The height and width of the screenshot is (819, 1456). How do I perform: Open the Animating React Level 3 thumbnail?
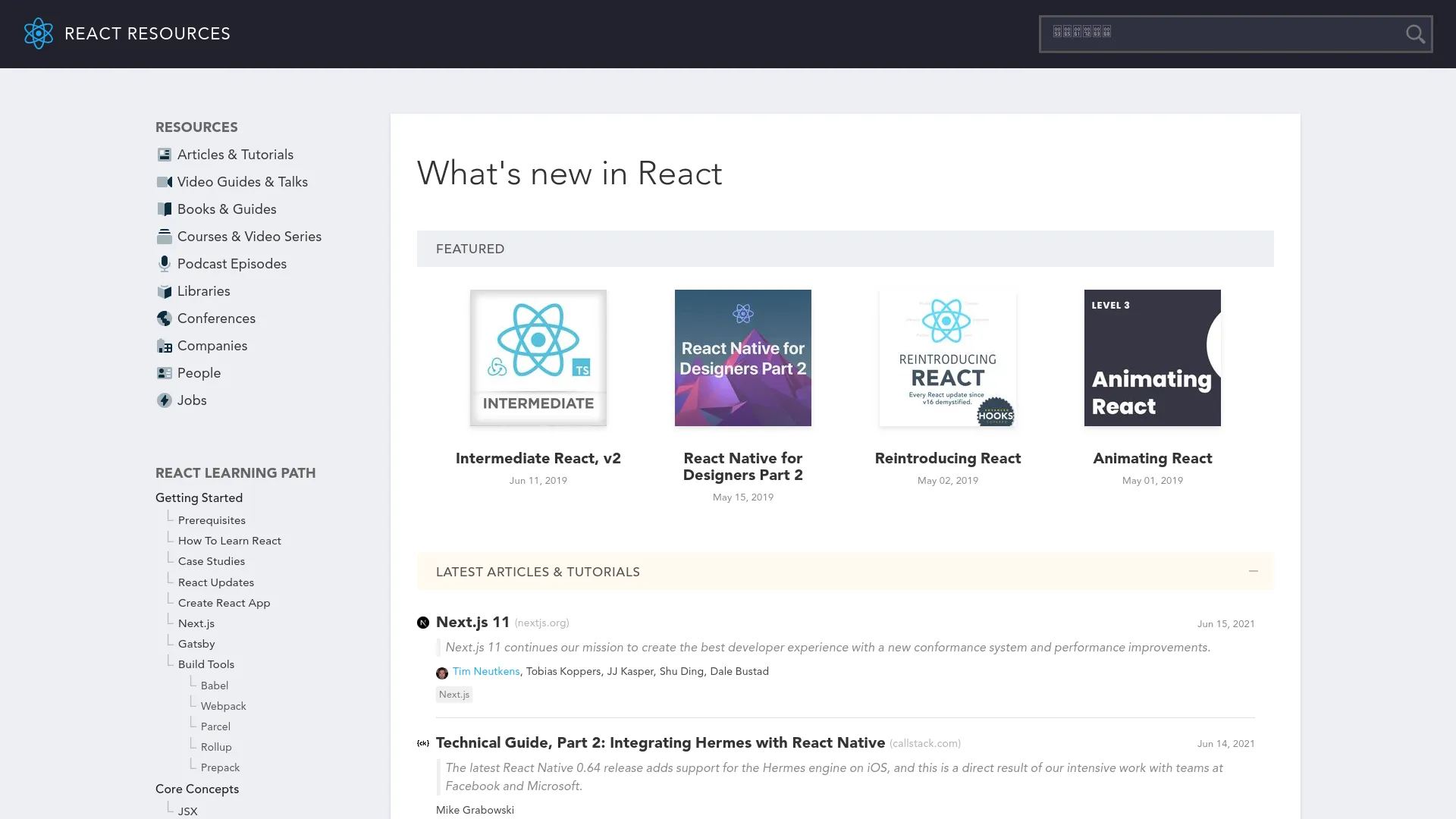(x=1153, y=358)
